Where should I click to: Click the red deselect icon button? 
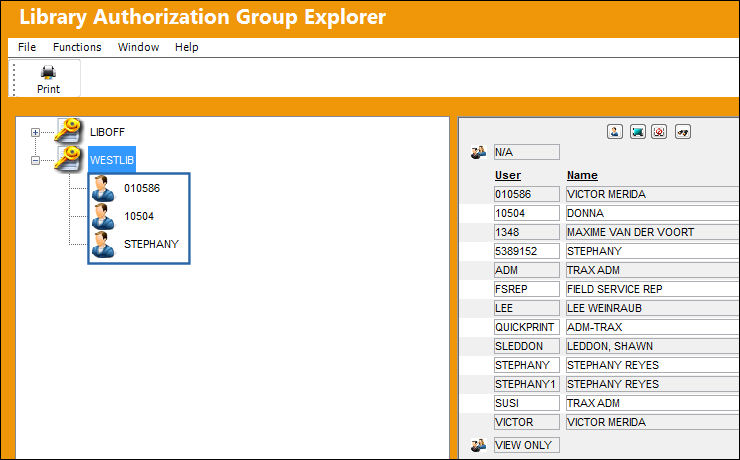[659, 132]
